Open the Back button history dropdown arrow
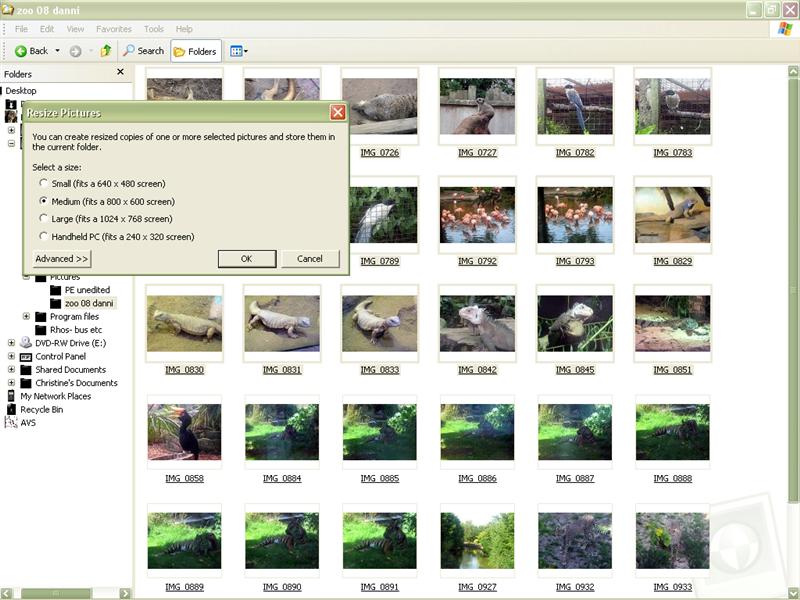Viewport: 800px width, 600px height. point(57,51)
